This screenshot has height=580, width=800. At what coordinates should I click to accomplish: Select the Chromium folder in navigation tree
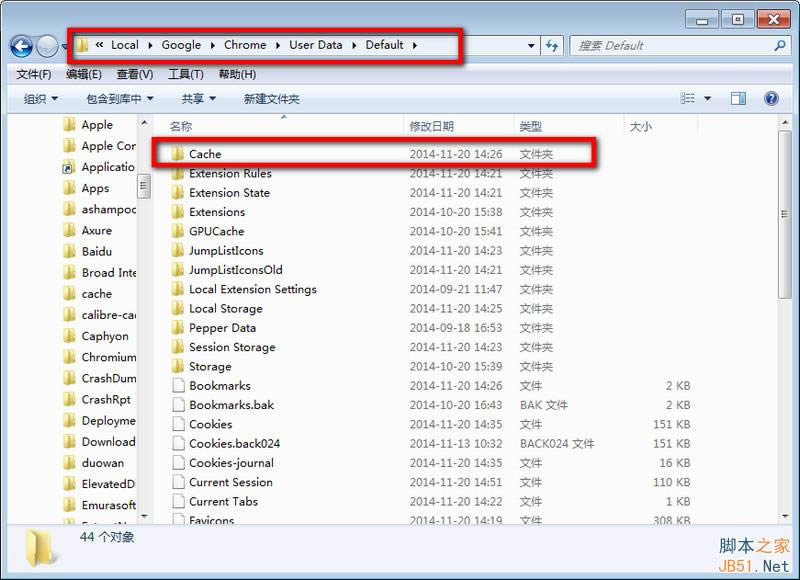click(x=108, y=357)
